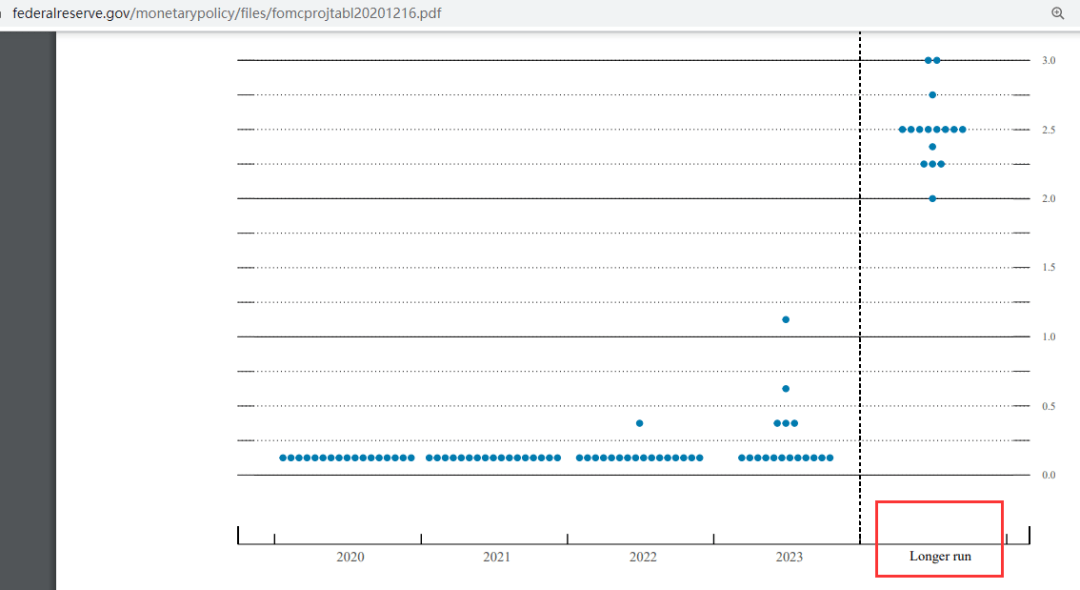Click the zoom magnifier icon in address bar
The width and height of the screenshot is (1080, 590).
1058,13
